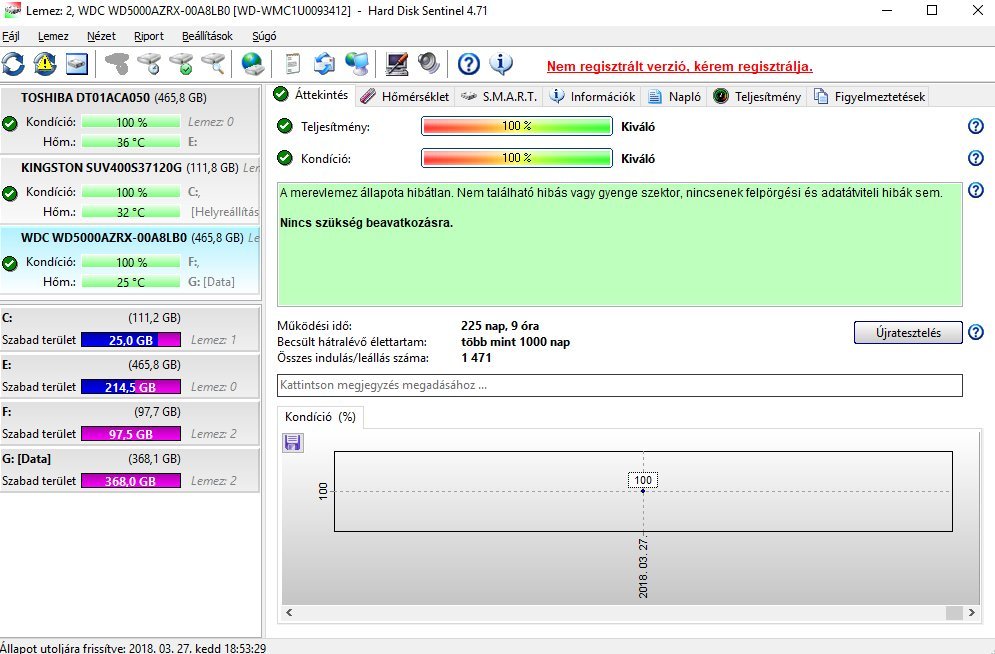Open the Lemez menu

pyautogui.click(x=53, y=36)
